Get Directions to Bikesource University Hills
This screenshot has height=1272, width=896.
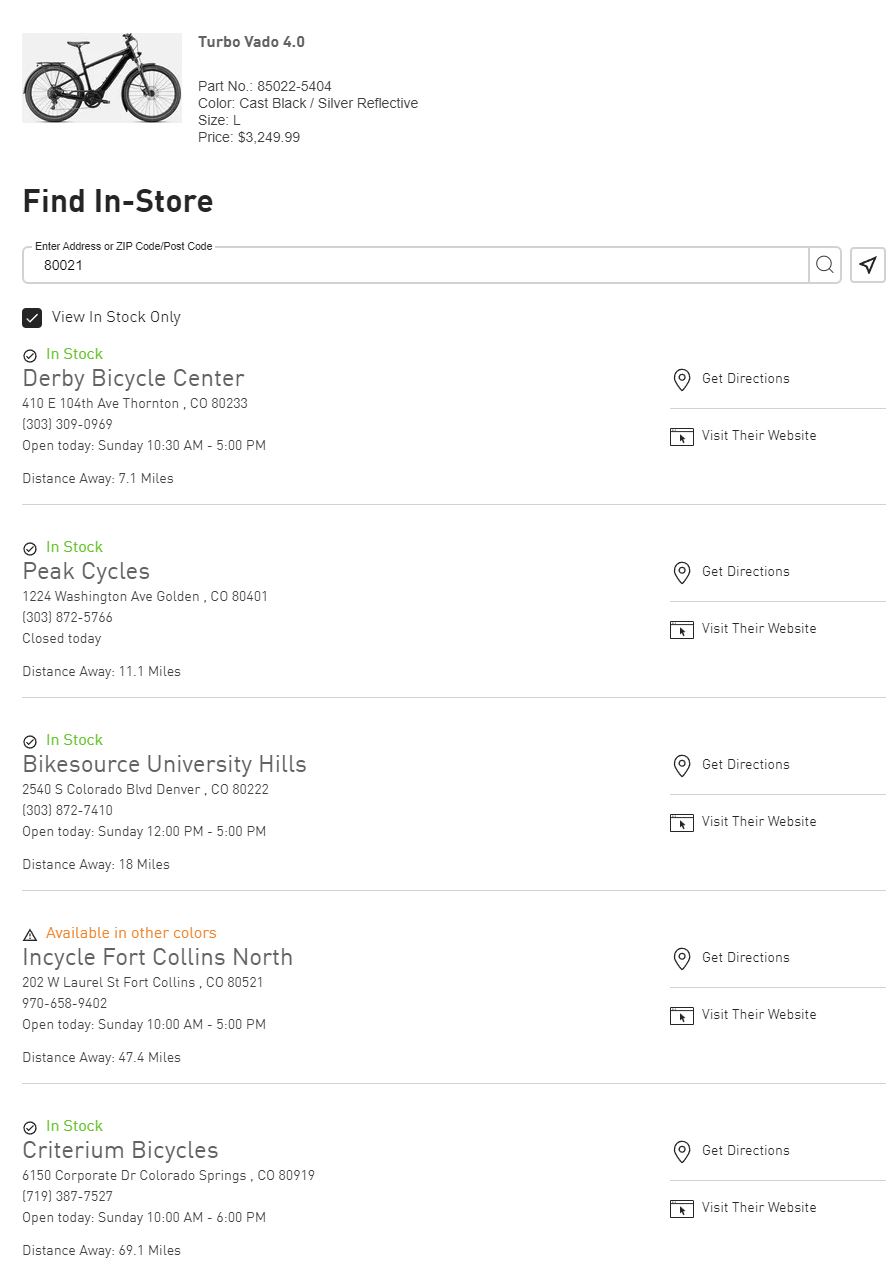[x=745, y=765]
